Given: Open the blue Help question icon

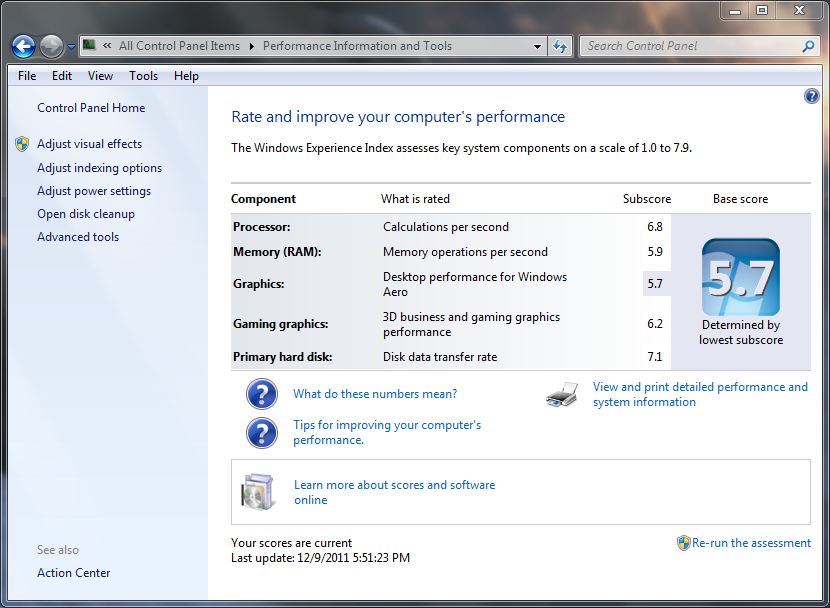Looking at the screenshot, I should coord(811,96).
